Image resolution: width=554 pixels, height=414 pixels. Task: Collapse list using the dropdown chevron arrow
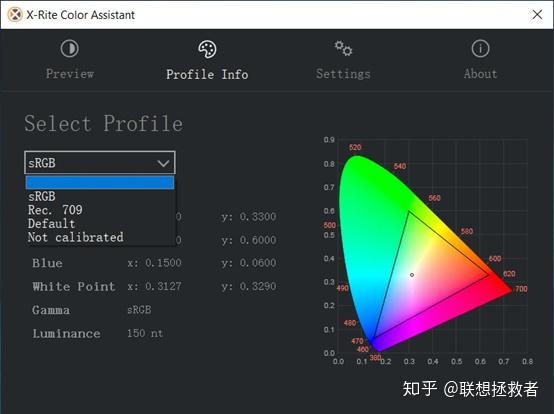pyautogui.click(x=163, y=163)
